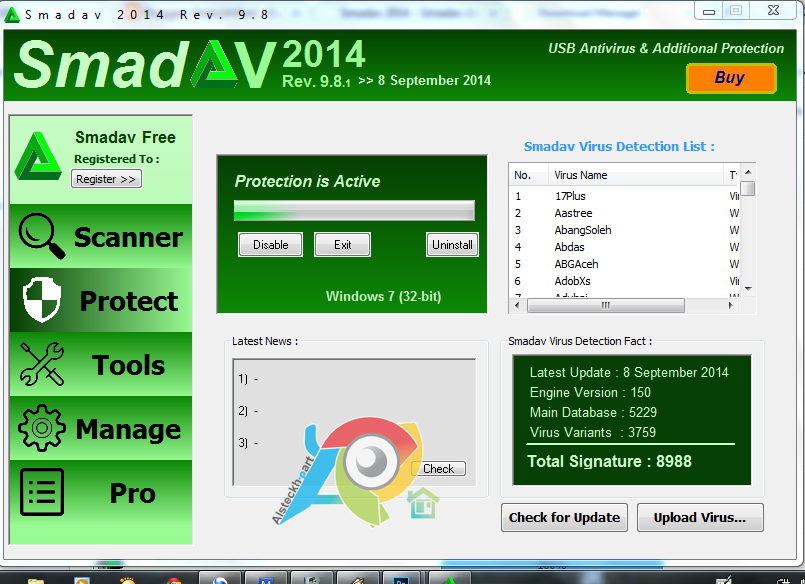Click the Register >> button
Screen dimensions: 805x584
click(x=106, y=179)
